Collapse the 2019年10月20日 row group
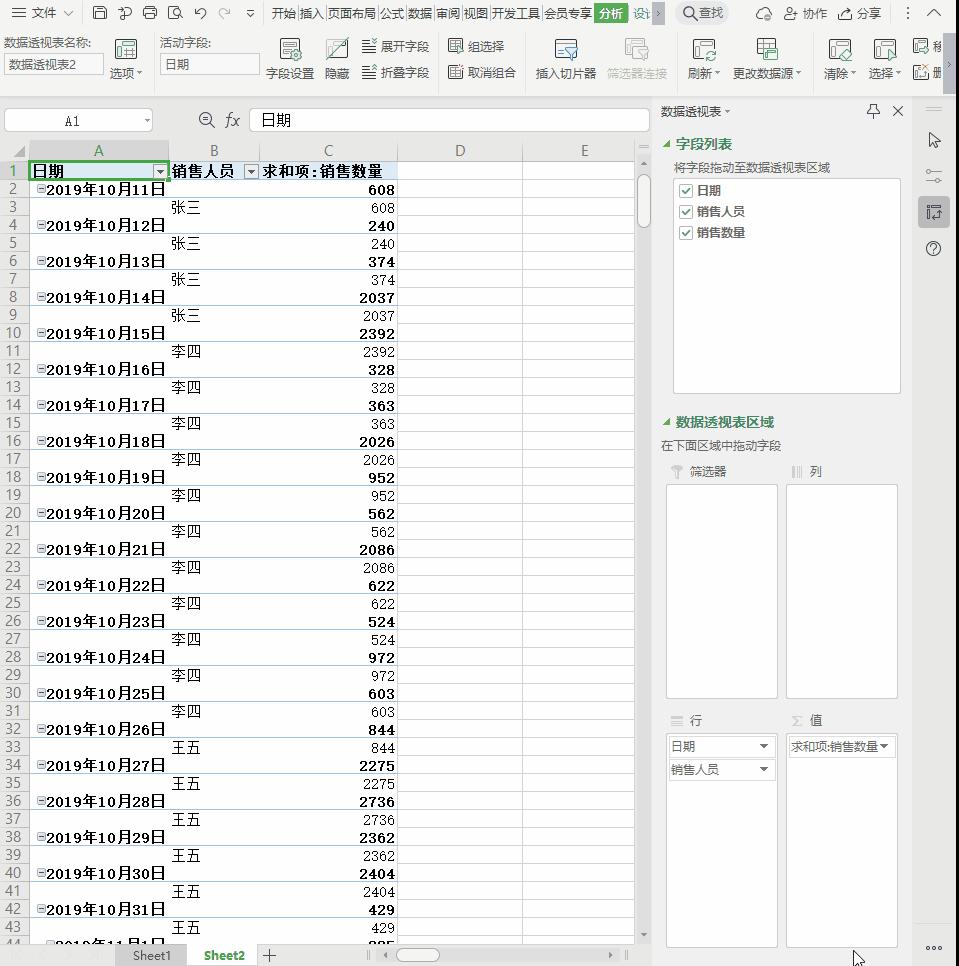The width and height of the screenshot is (959, 966). [x=41, y=513]
